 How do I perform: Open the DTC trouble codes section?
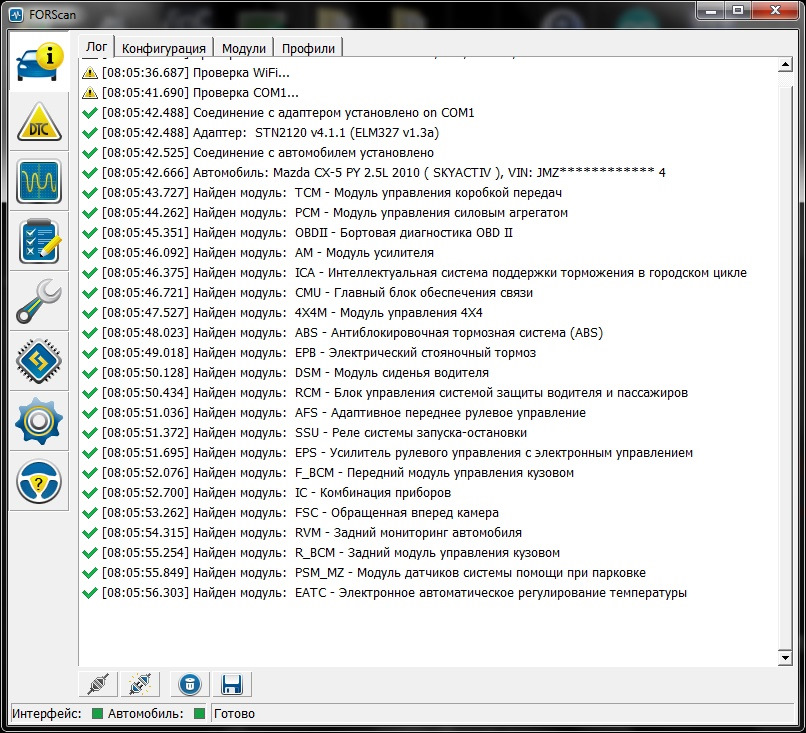(x=39, y=122)
